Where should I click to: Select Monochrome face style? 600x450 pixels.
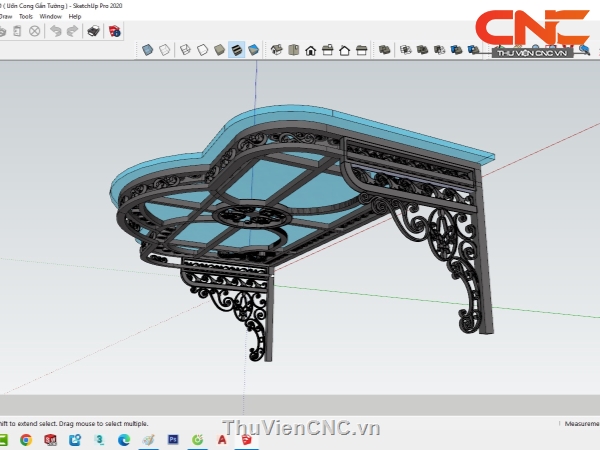[x=254, y=49]
